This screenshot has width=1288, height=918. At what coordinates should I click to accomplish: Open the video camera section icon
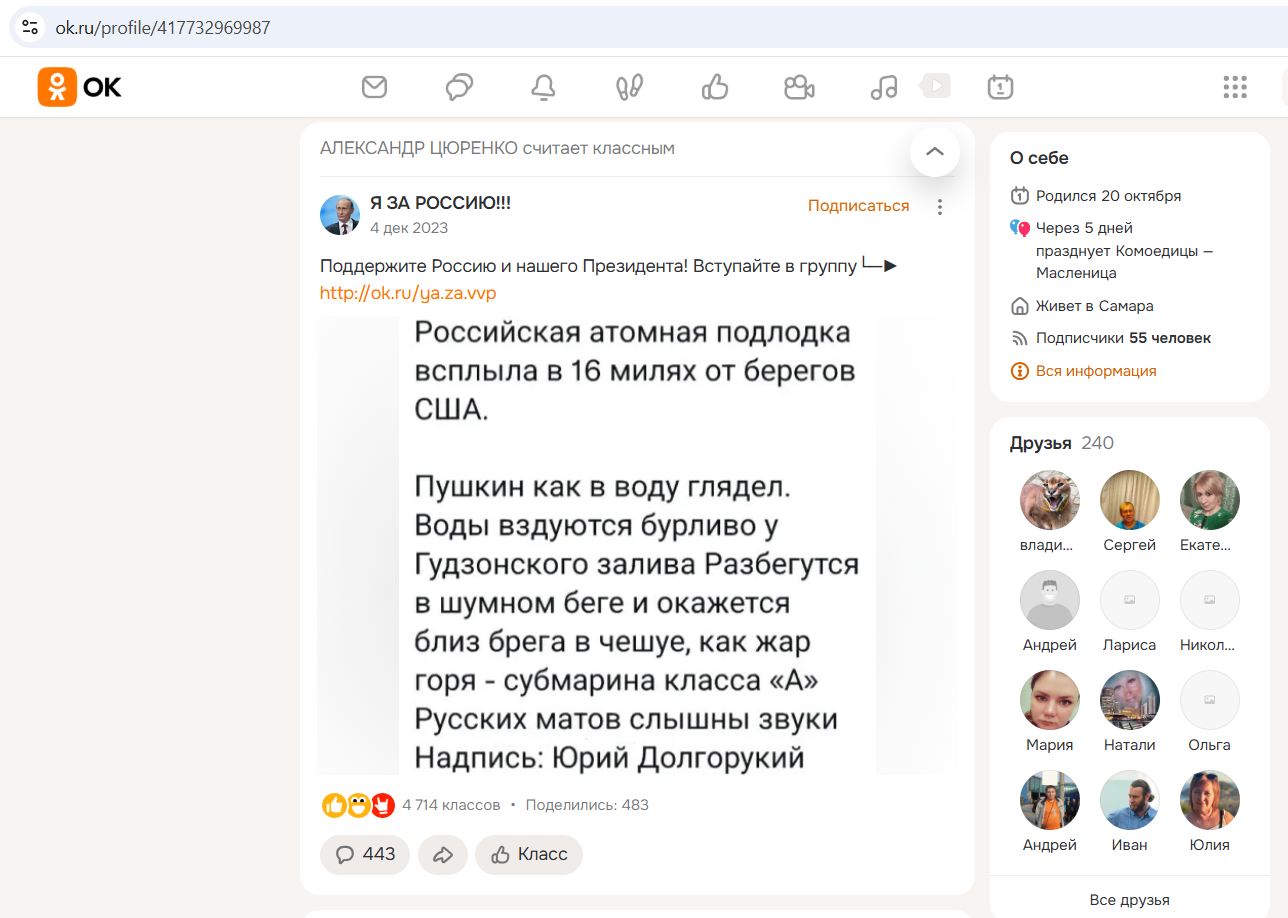tap(798, 87)
